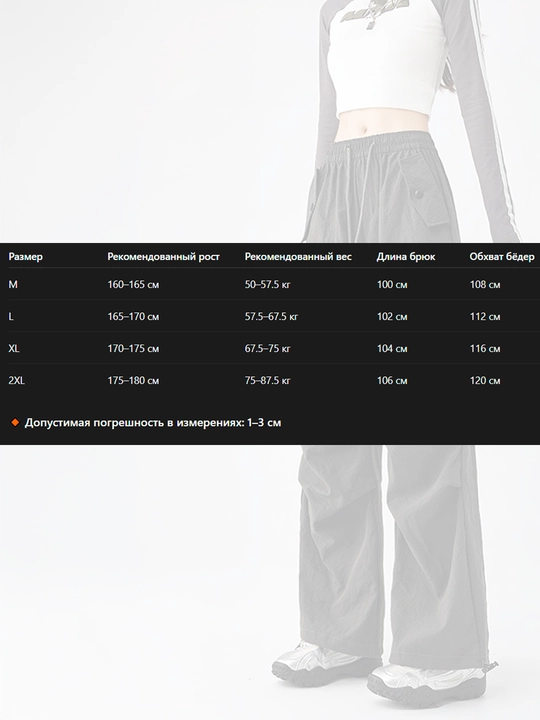
Task: Select size L row label
Action: 11,316
